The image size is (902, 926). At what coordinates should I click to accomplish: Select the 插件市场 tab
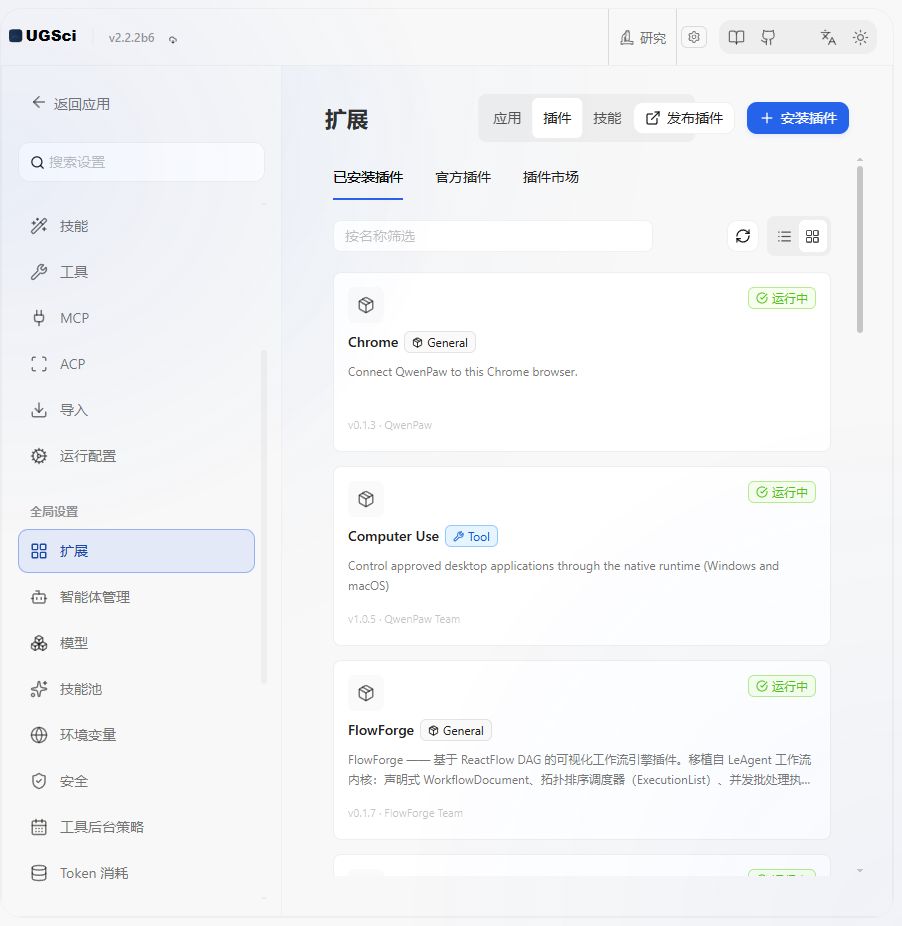pos(551,178)
